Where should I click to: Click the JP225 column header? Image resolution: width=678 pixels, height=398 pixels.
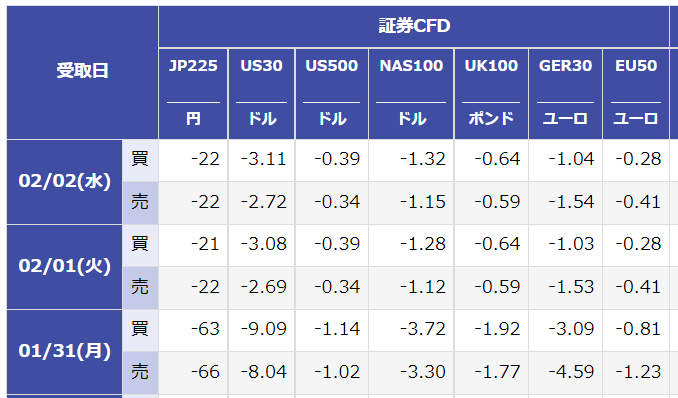193,94
